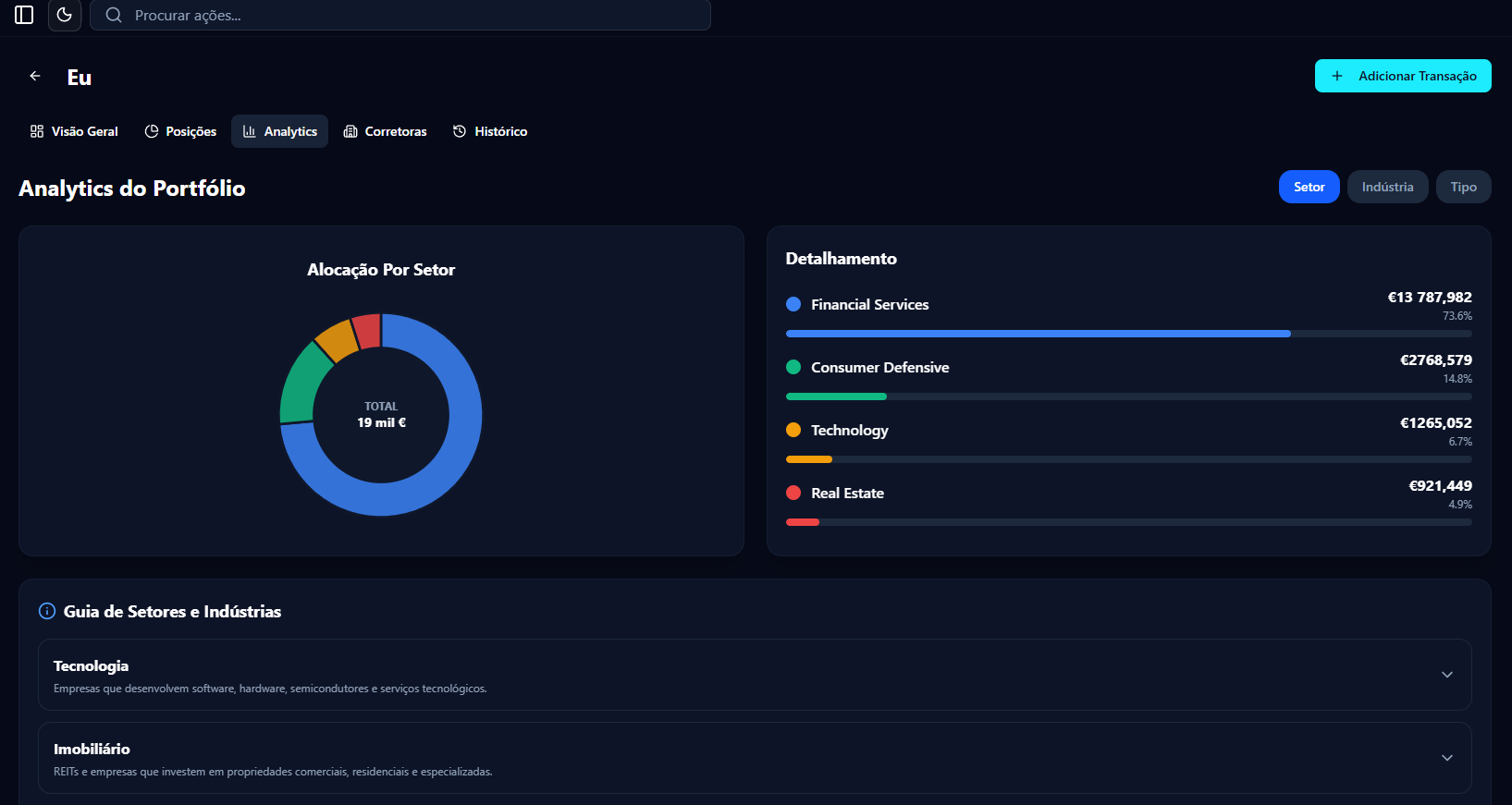The width and height of the screenshot is (1512, 805).
Task: Click the Consumer Defensive green legend dot
Action: tap(793, 367)
